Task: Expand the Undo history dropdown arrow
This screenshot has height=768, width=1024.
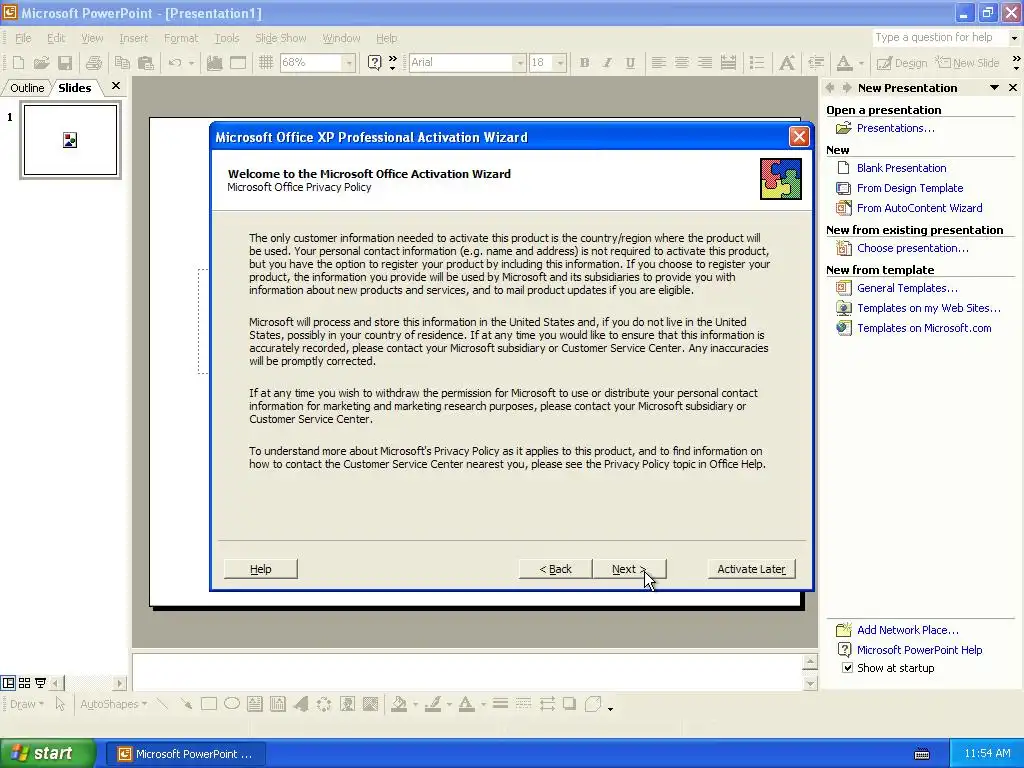Action: [x=191, y=63]
